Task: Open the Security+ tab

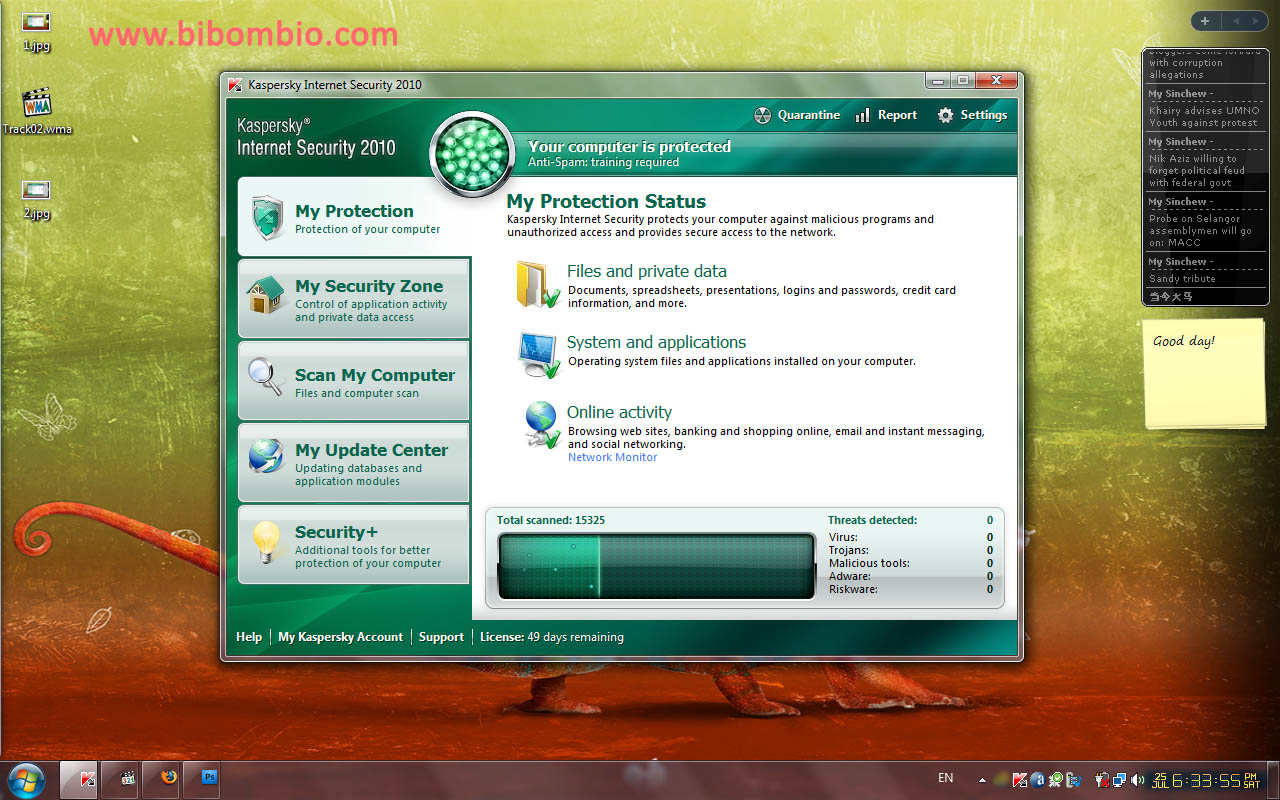Action: (353, 544)
